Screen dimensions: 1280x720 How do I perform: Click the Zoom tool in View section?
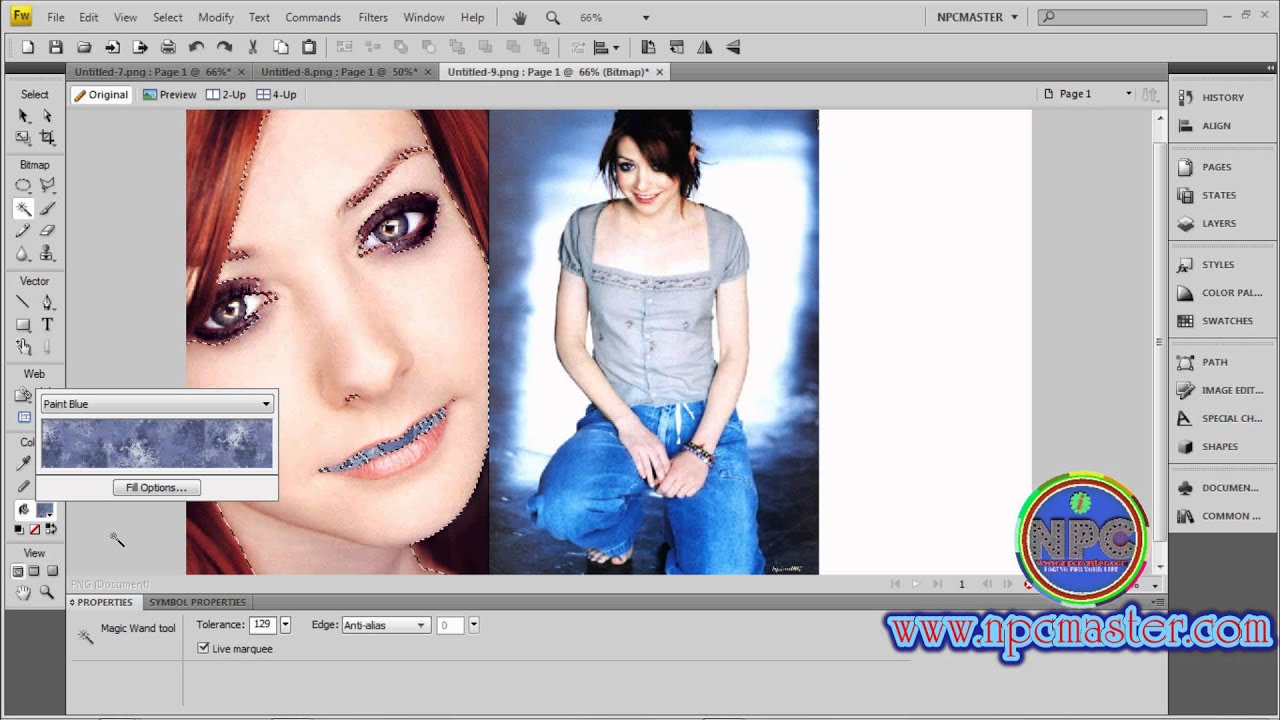47,593
